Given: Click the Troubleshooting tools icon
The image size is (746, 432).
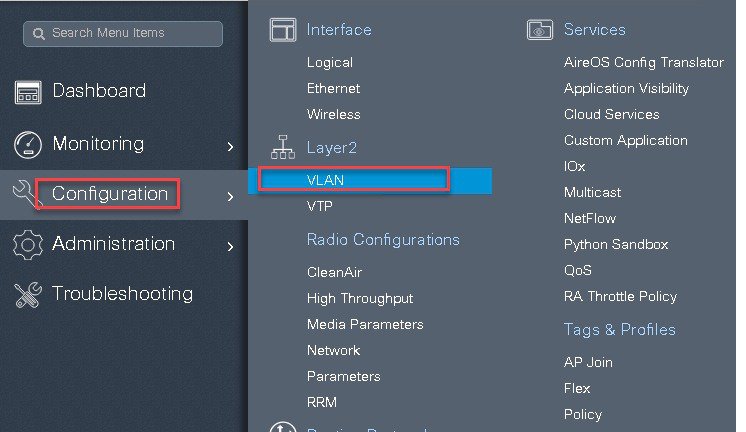Looking at the screenshot, I should click(28, 295).
